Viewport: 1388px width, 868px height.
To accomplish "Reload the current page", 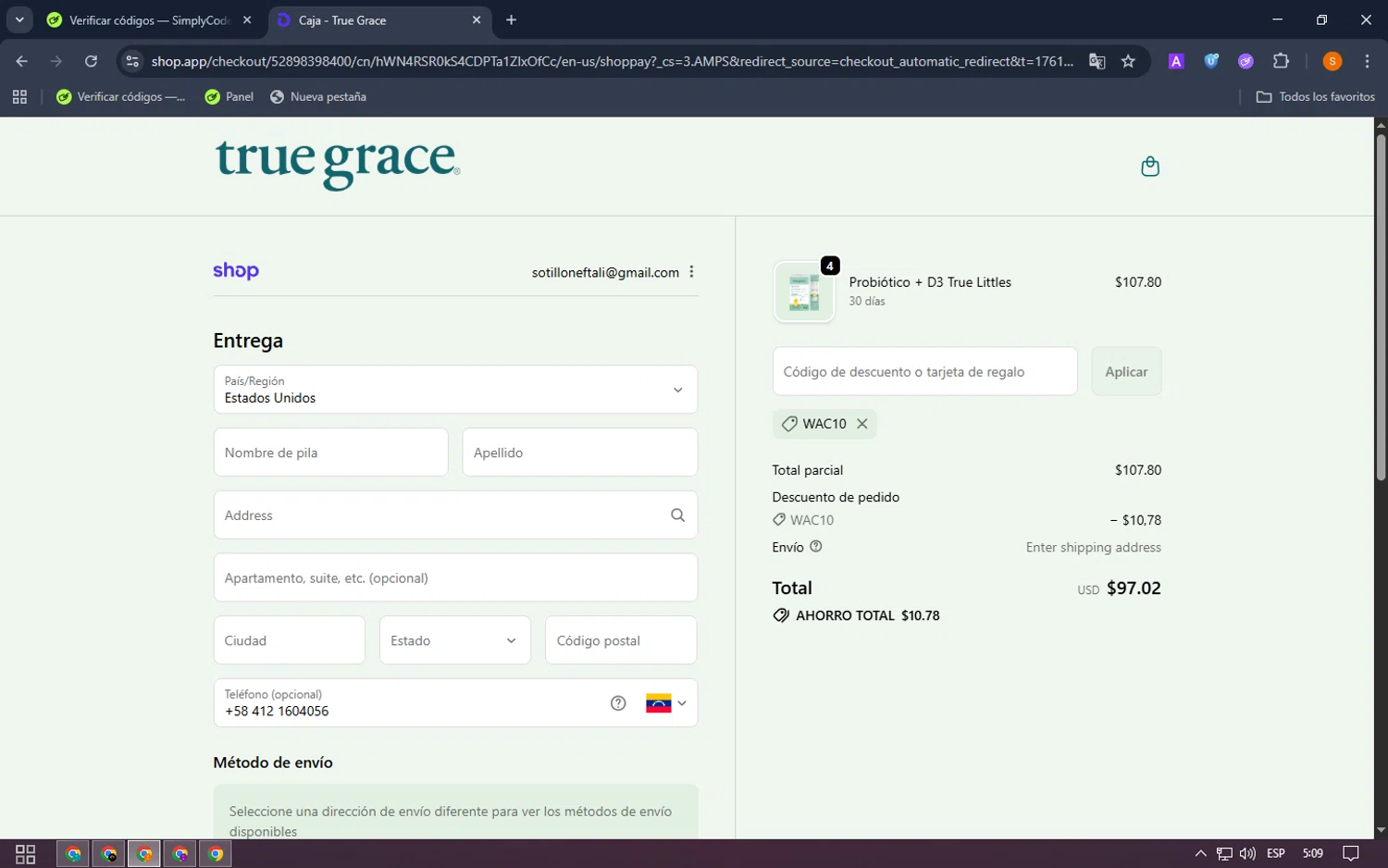I will tap(91, 61).
